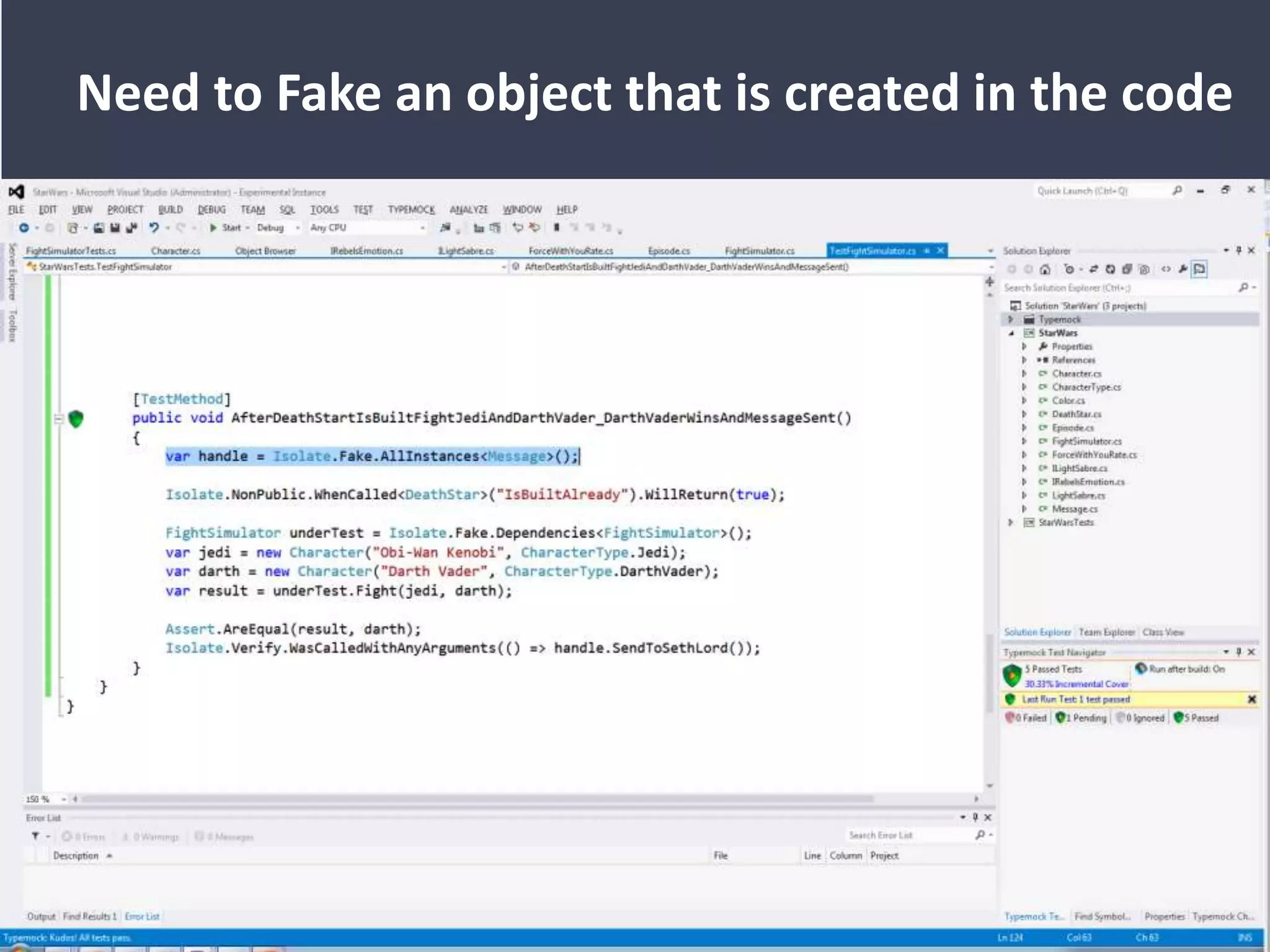Click the Bookmark toolbar icon
1270x952 pixels.
click(557, 227)
